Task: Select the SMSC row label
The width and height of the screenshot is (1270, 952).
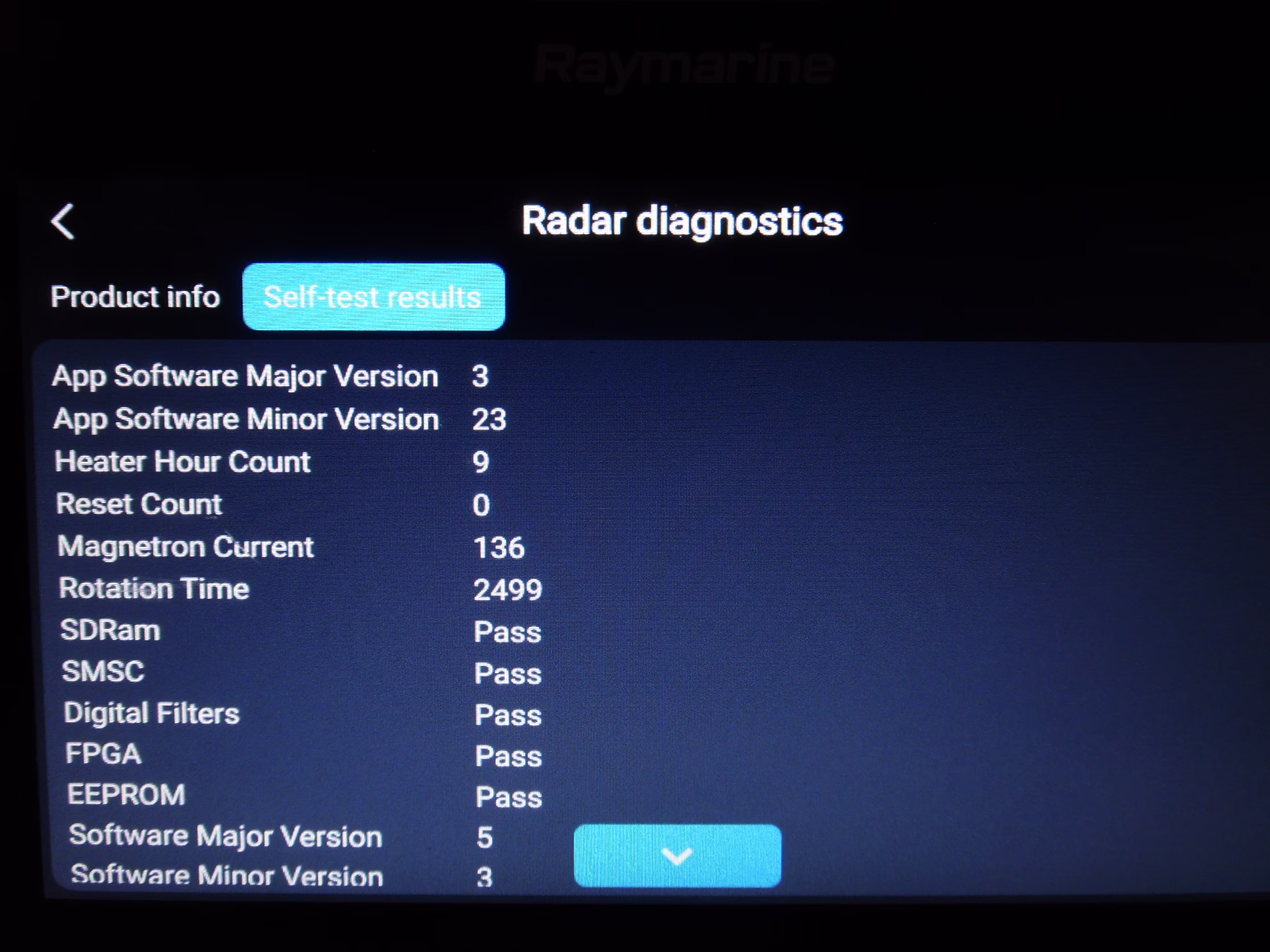Action: click(x=103, y=672)
